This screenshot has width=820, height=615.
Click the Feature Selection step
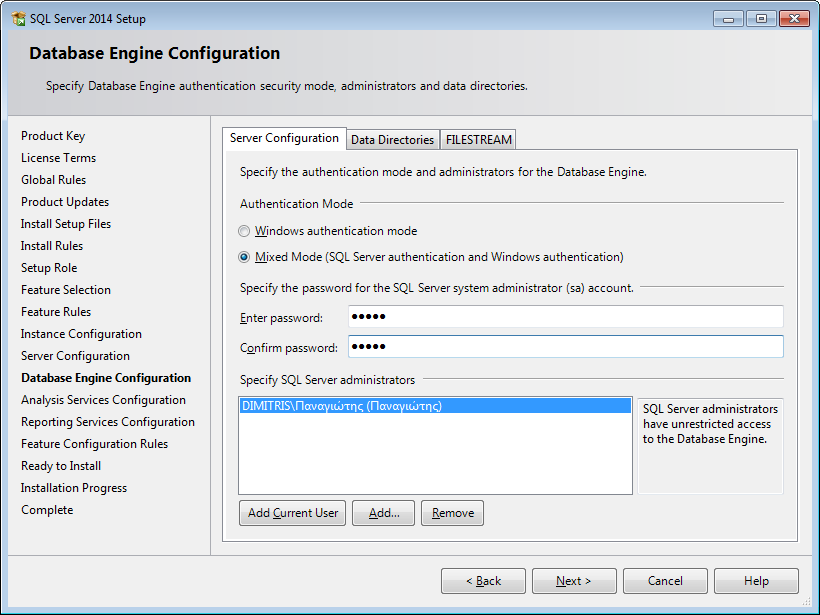(66, 290)
